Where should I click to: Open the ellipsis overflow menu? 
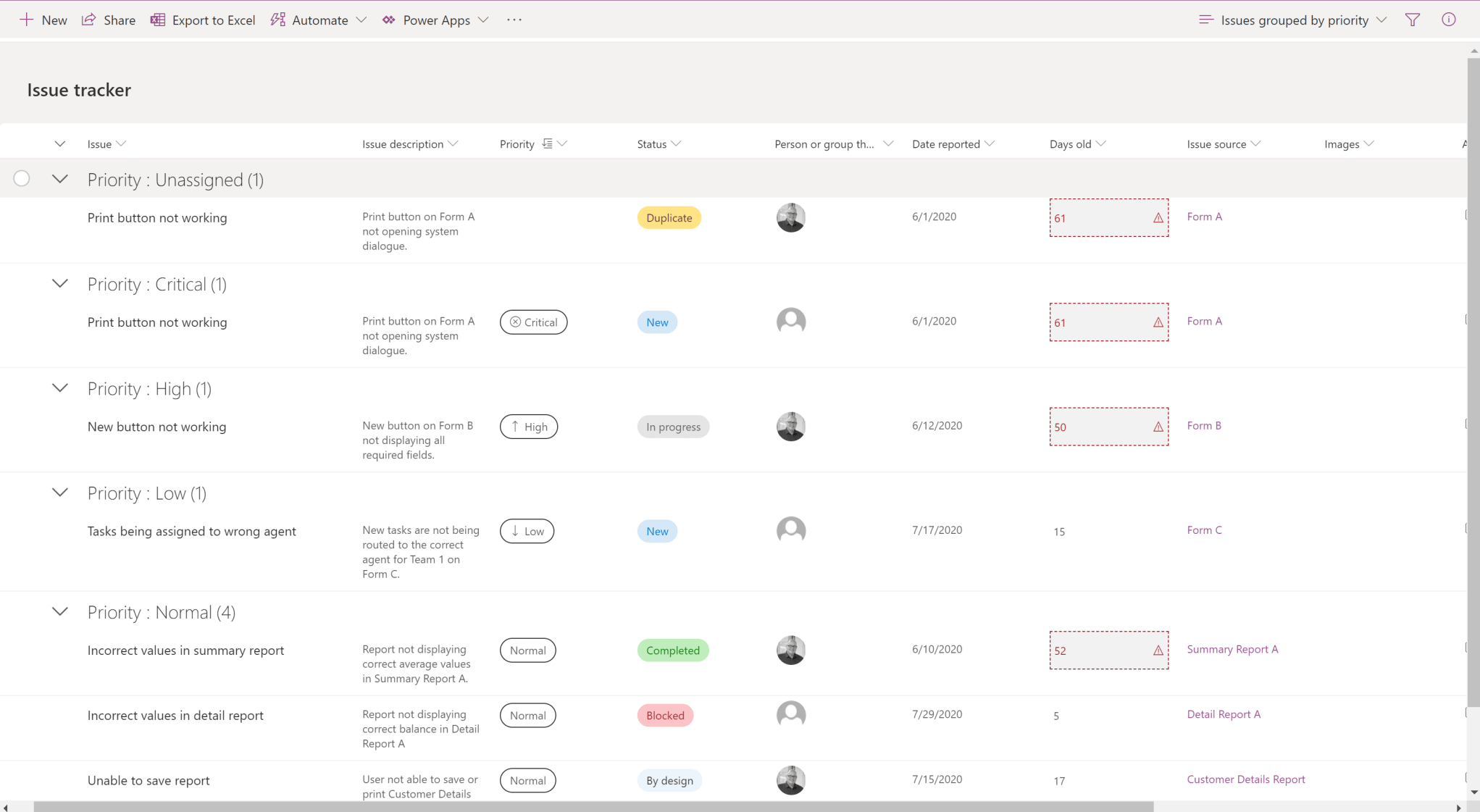tap(514, 20)
